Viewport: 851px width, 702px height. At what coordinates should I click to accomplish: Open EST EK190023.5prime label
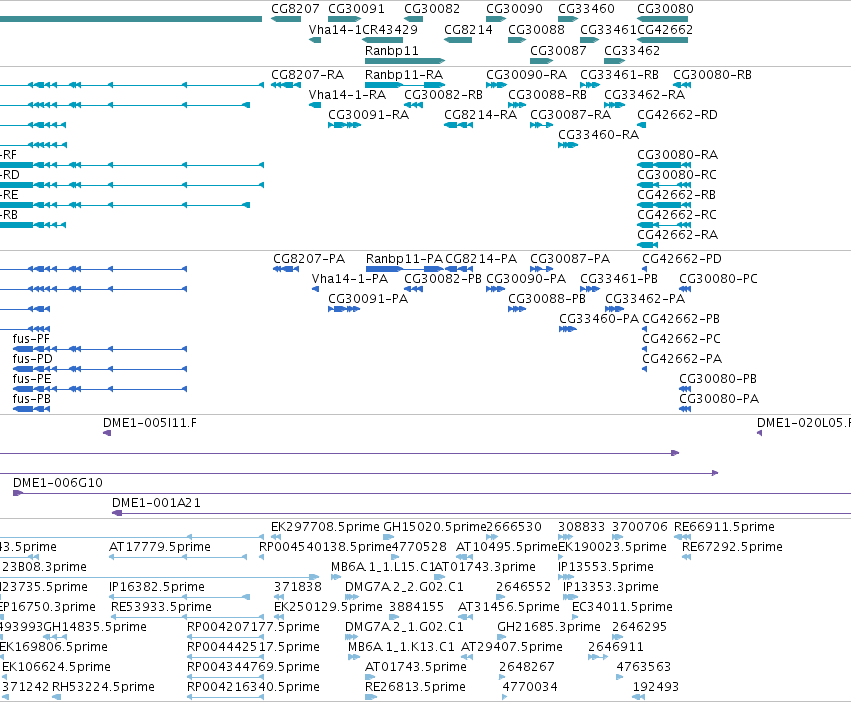point(612,547)
